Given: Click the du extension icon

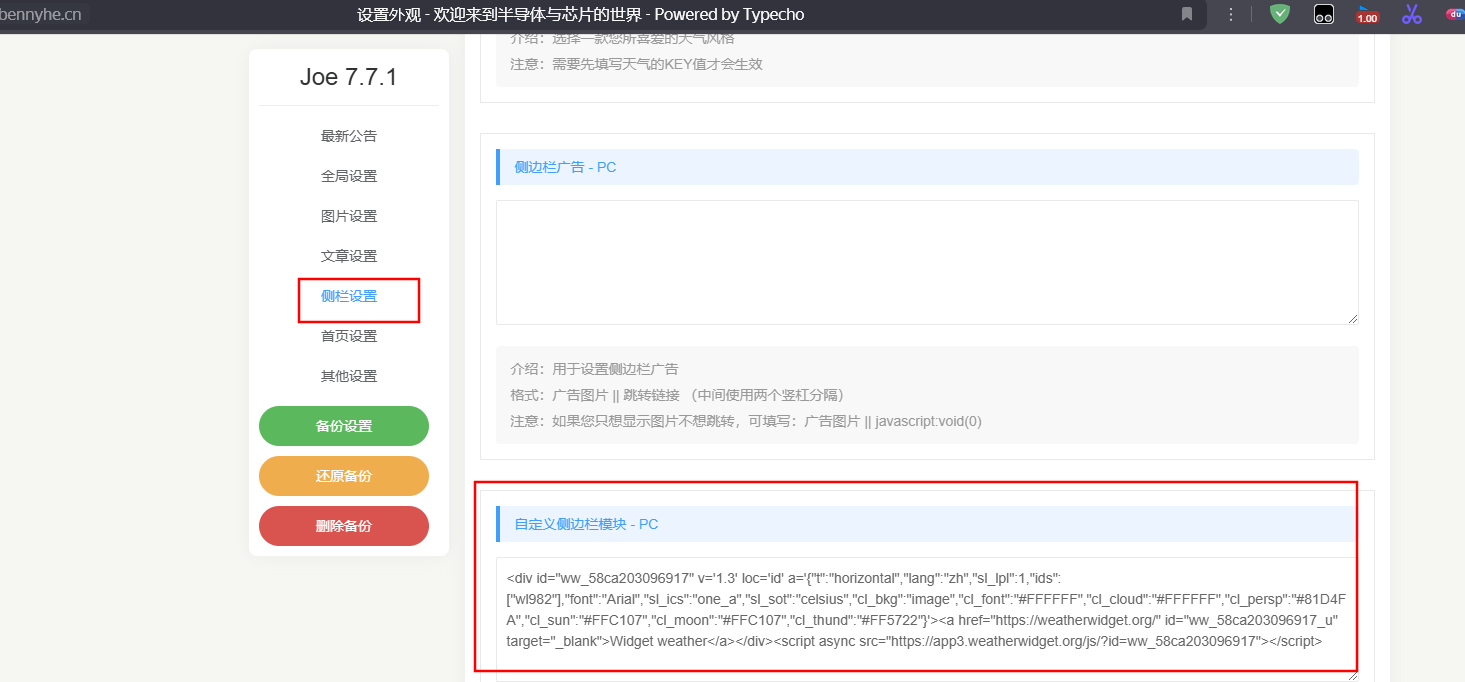Looking at the screenshot, I should pyautogui.click(x=1455, y=14).
